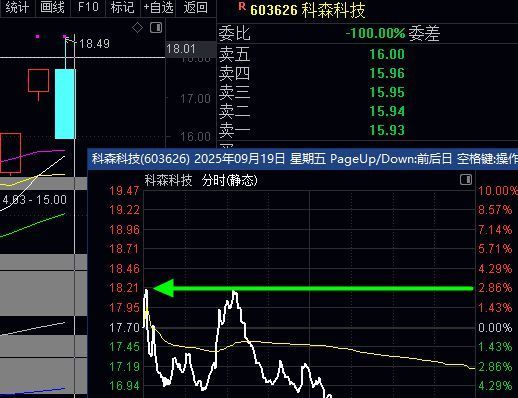Viewport: 518px width, 398px height.
Task: Click the 分时(静态) chart label
Action: tap(230, 181)
